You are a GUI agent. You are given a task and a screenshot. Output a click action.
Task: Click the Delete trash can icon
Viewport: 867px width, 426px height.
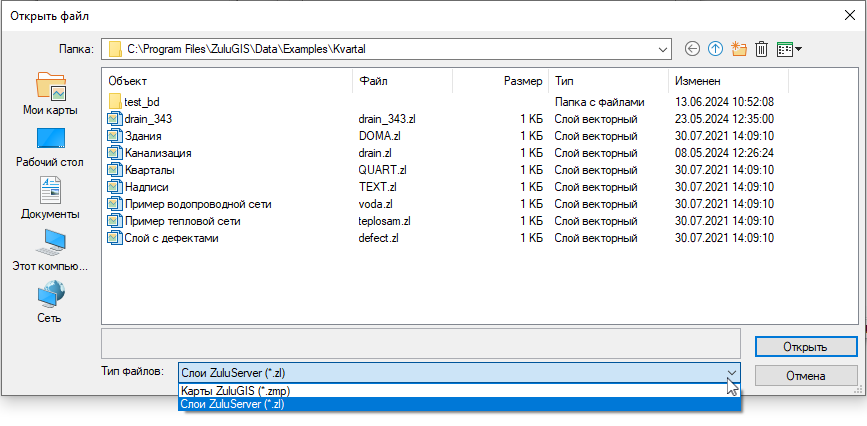[x=761, y=48]
